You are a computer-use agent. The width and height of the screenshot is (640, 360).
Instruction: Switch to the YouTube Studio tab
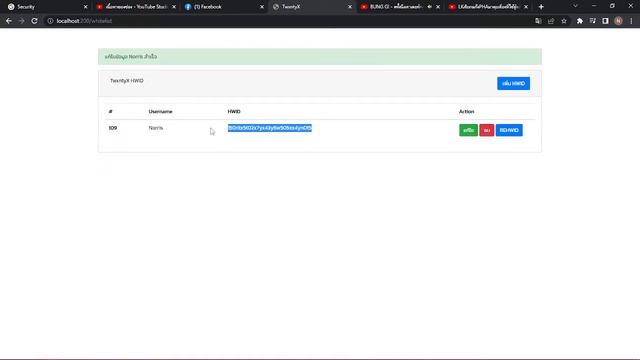[137, 7]
